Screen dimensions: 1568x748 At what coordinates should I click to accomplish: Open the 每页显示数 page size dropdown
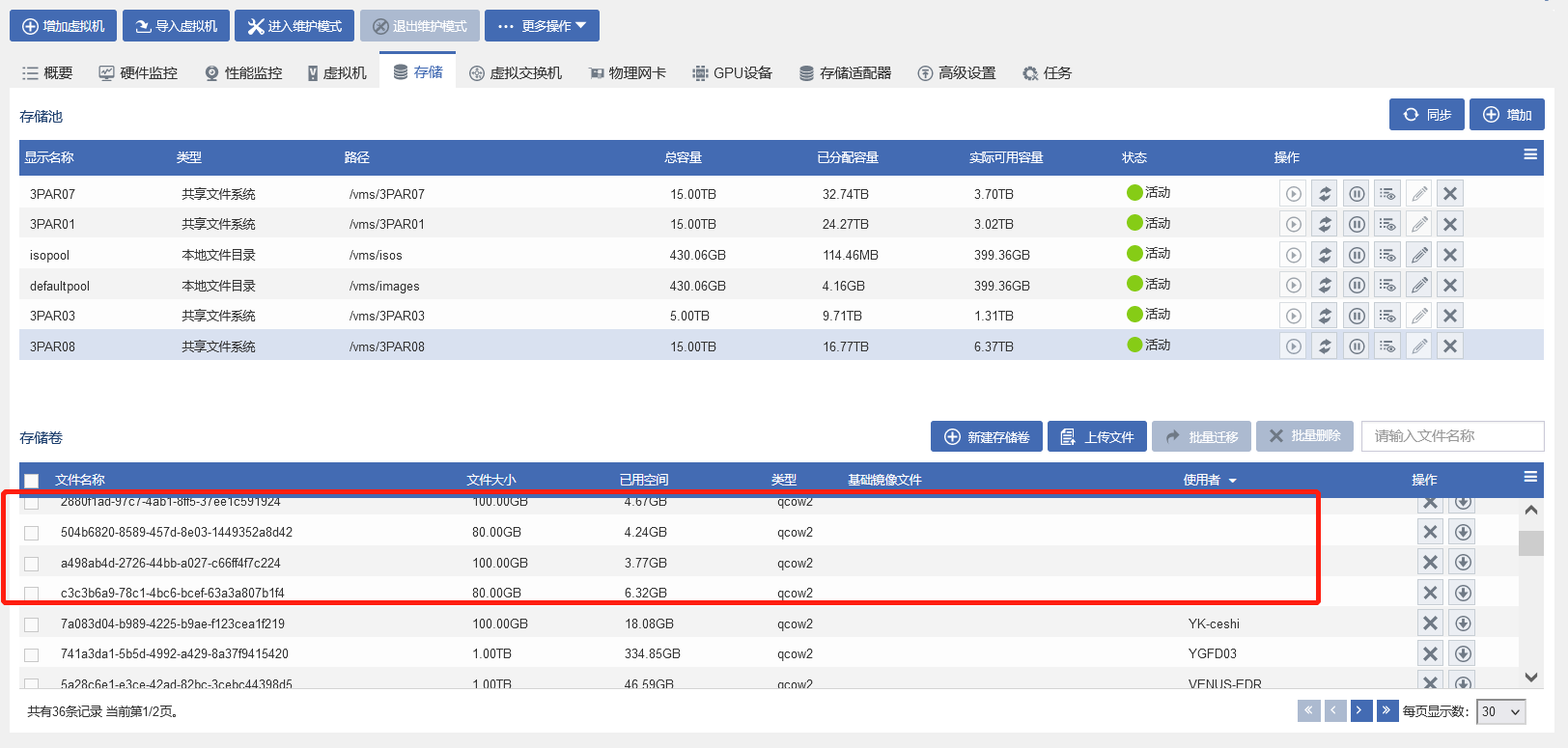(1501, 711)
